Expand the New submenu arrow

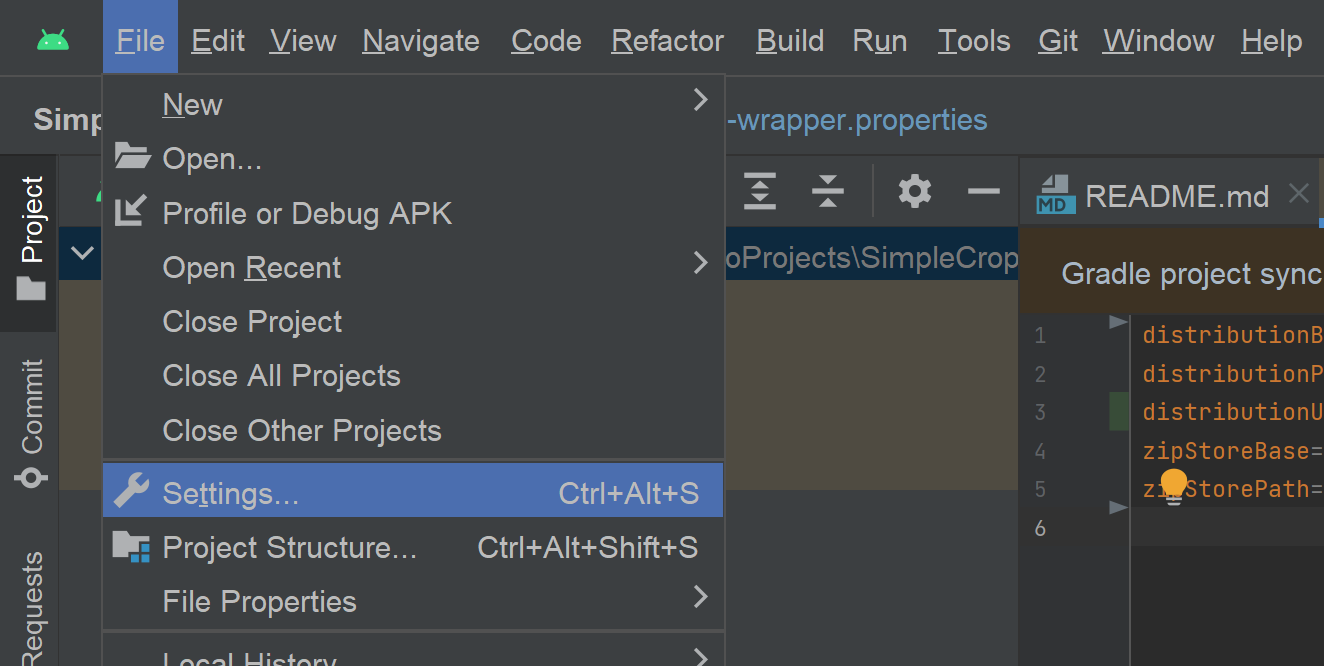click(x=700, y=100)
